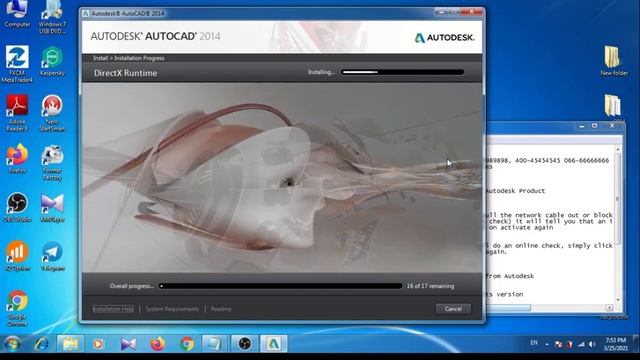
Task: Select the Nero StartSmart desktop icon
Action: click(x=52, y=113)
